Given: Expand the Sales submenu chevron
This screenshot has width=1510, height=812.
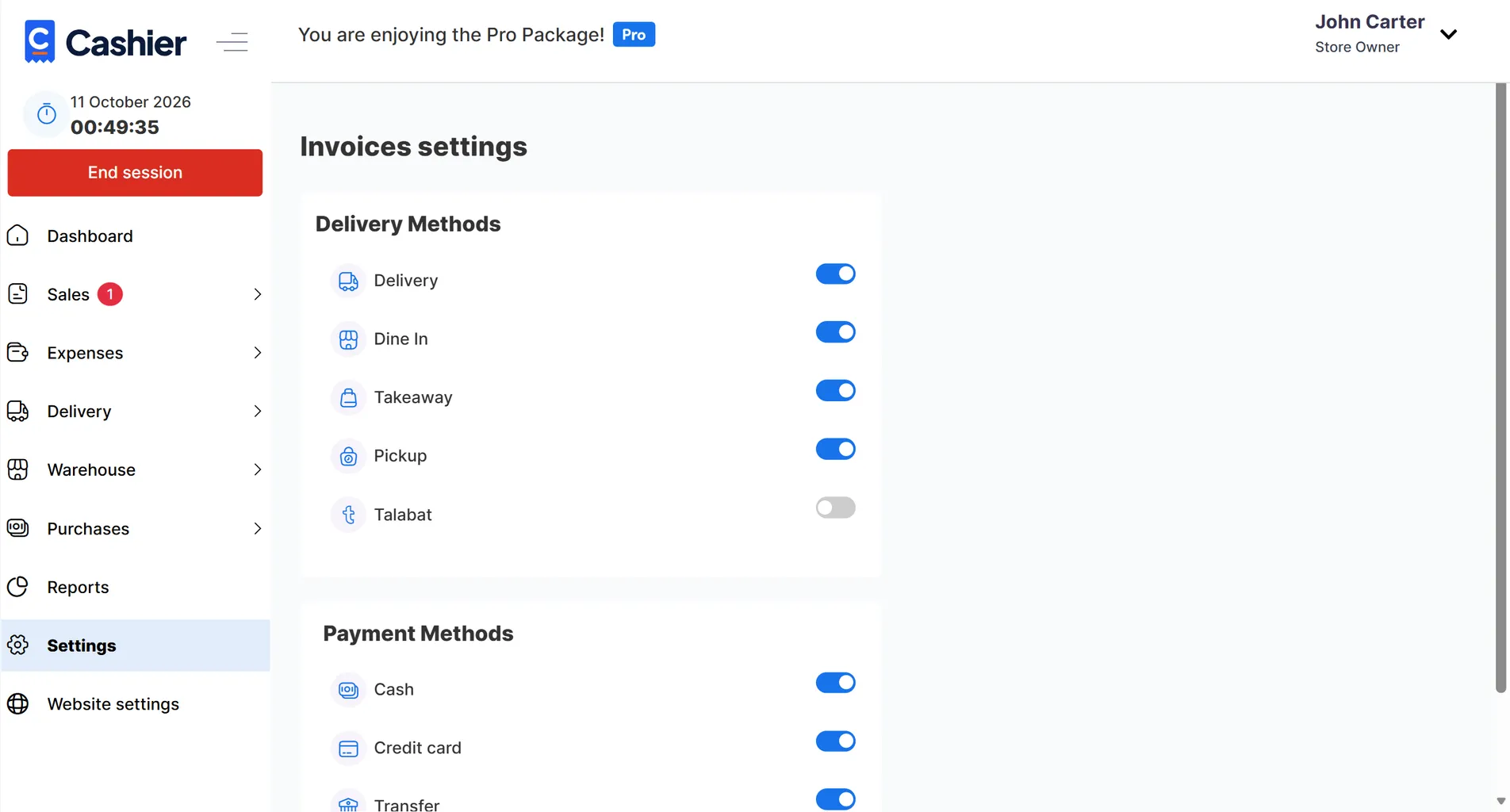Looking at the screenshot, I should pyautogui.click(x=257, y=294).
